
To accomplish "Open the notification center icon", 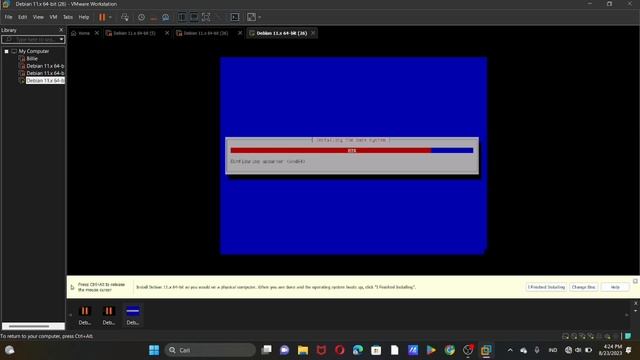I will pyautogui.click(x=629, y=350).
